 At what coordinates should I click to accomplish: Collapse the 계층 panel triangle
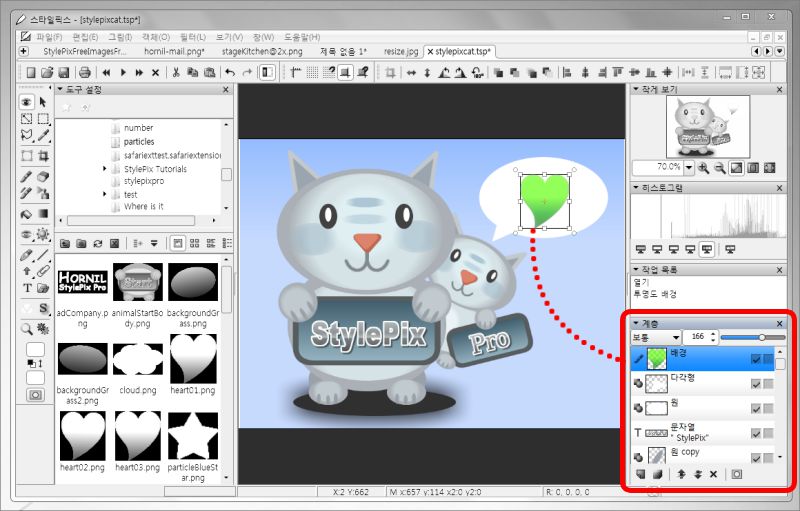pos(636,323)
